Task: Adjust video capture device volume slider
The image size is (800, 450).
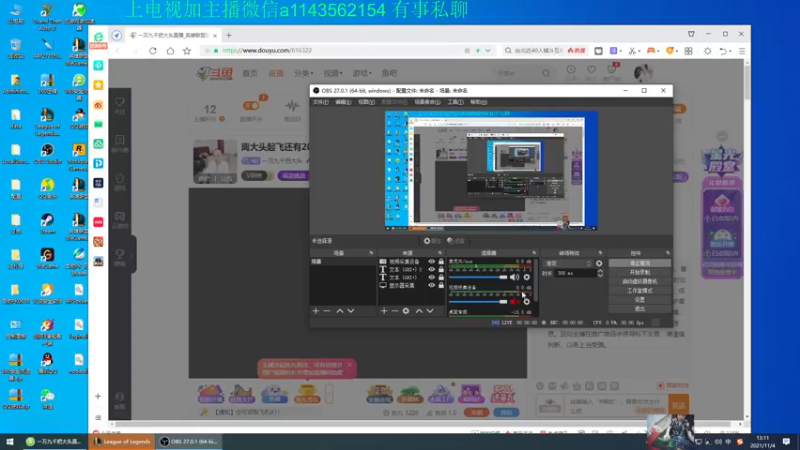Action: click(x=478, y=302)
